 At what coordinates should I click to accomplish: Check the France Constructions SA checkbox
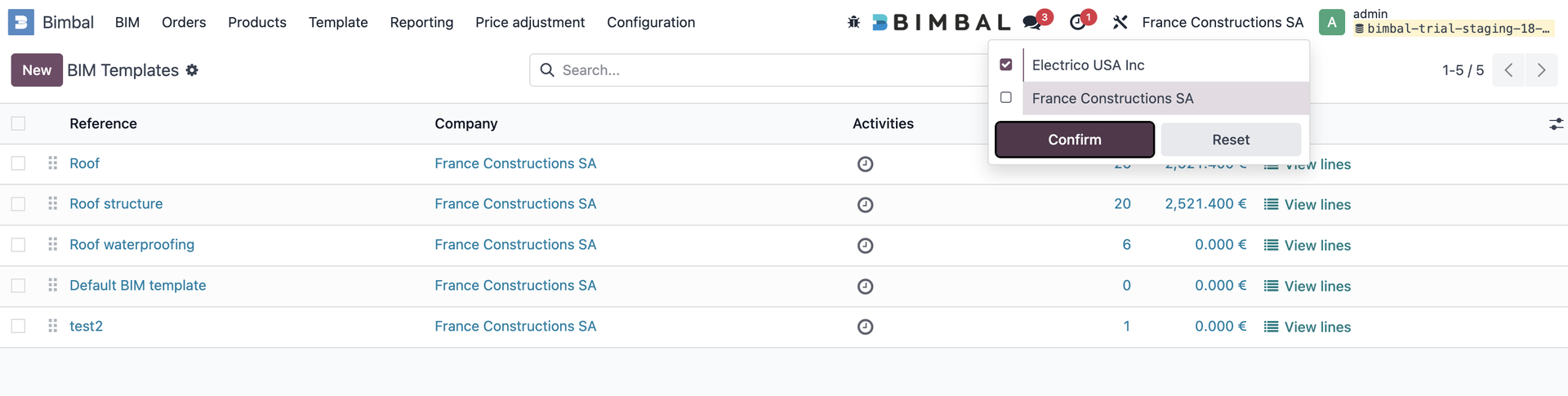[x=1006, y=98]
